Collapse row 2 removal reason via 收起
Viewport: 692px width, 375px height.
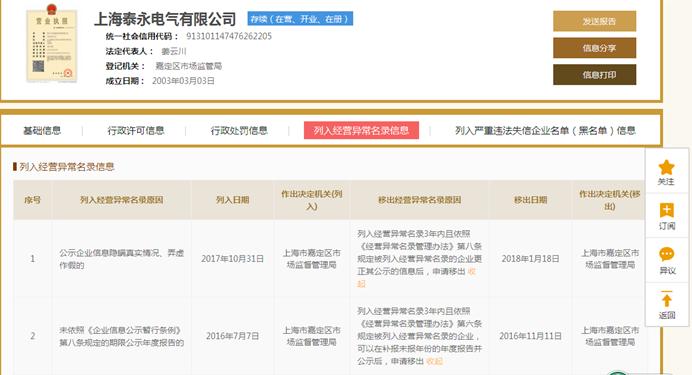coord(434,361)
